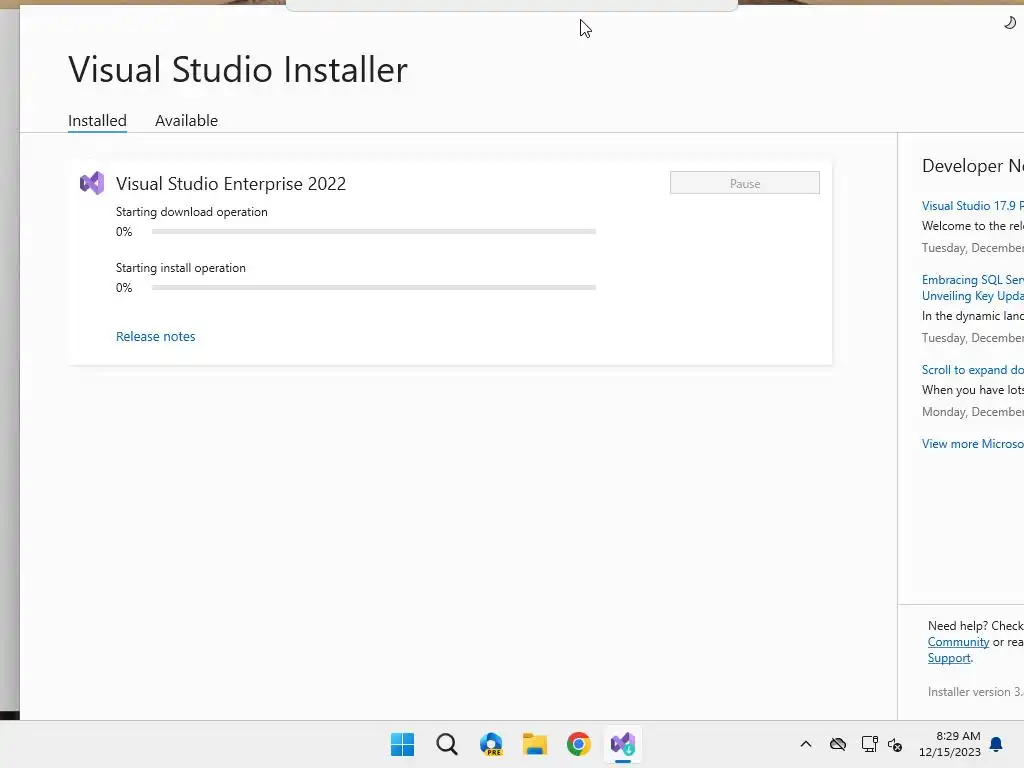
Task: Switch to the Available tab
Action: pos(186,121)
